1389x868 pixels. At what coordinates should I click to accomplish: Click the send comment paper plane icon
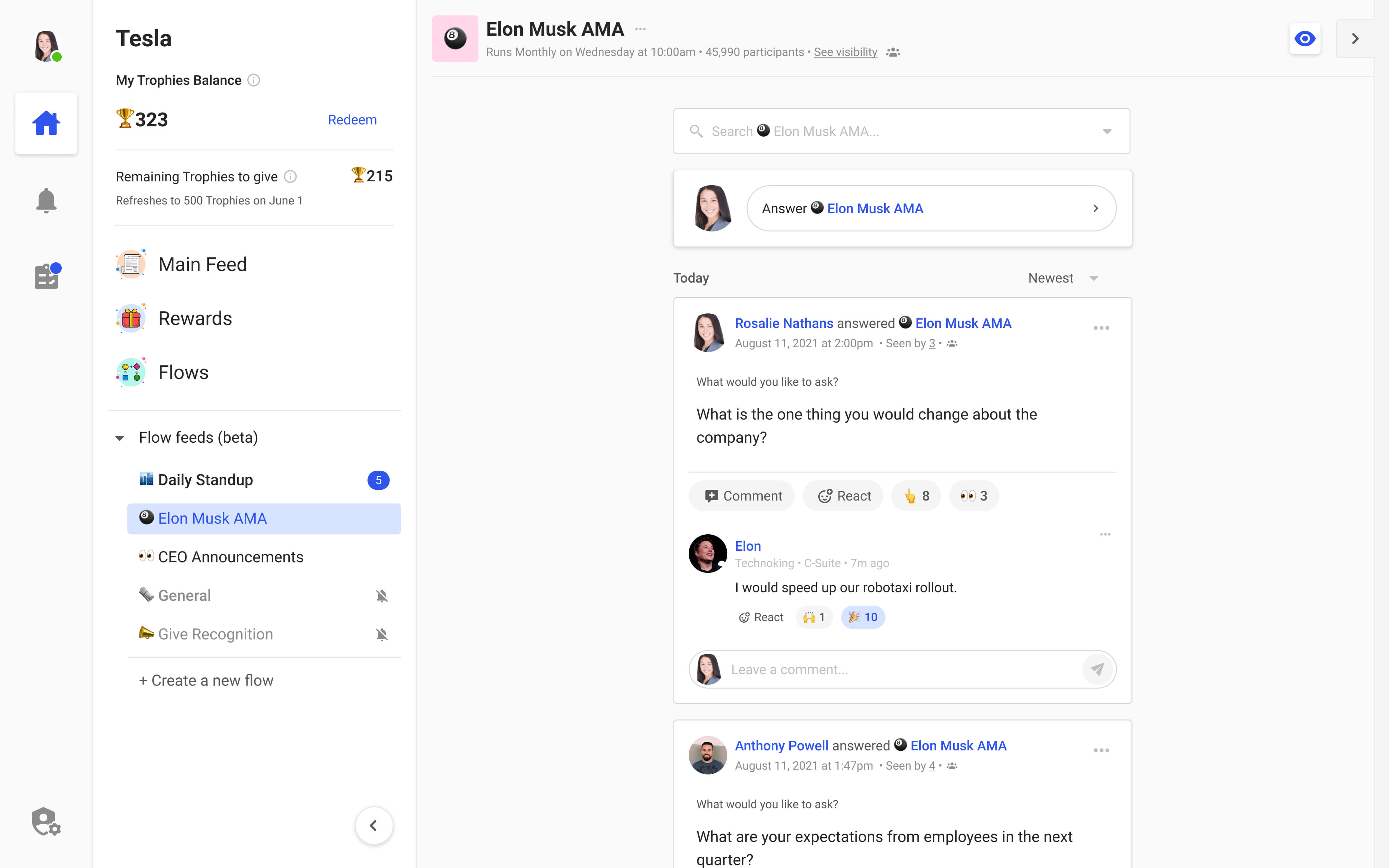pos(1097,669)
